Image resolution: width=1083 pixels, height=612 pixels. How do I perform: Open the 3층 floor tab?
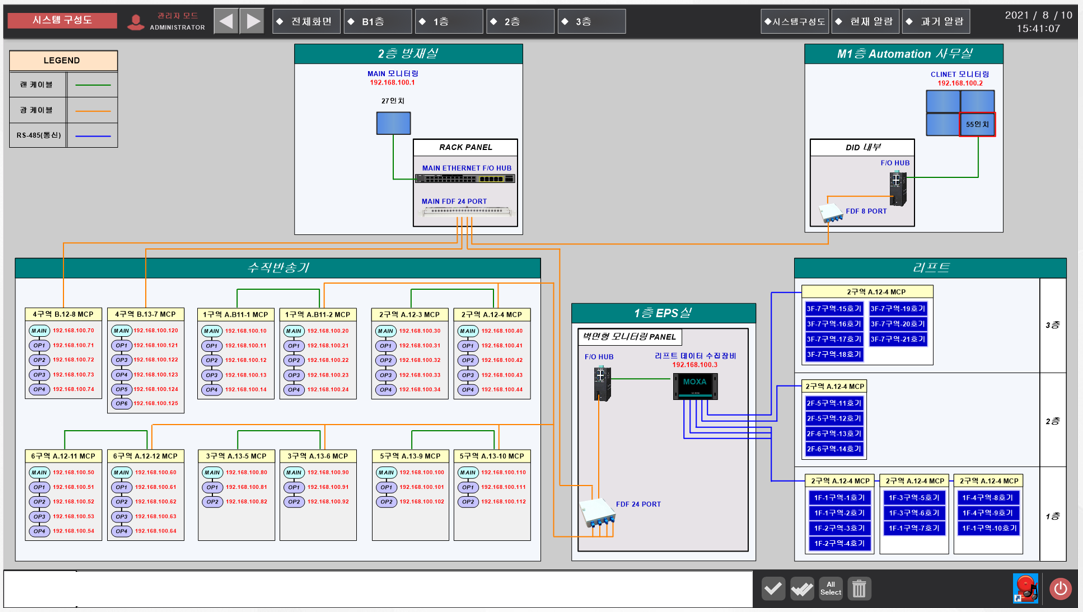pos(591,21)
